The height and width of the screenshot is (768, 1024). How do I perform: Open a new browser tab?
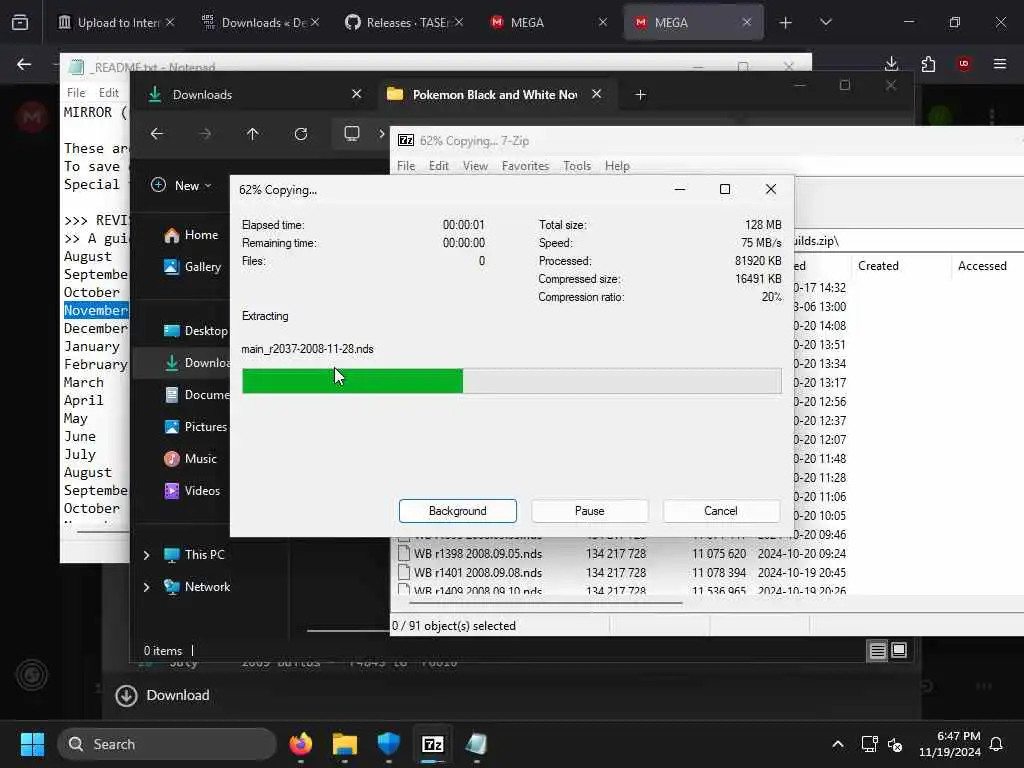tap(786, 23)
